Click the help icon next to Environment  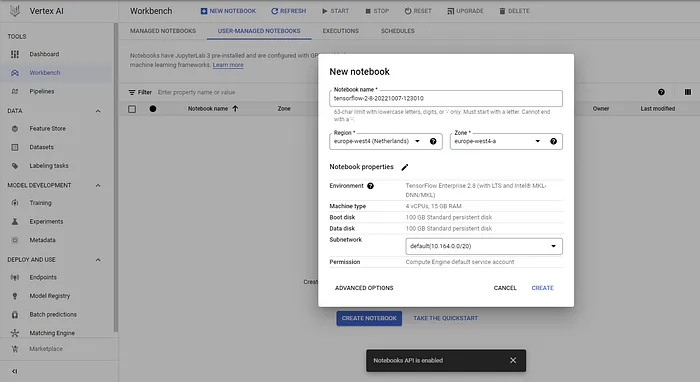[x=371, y=186]
